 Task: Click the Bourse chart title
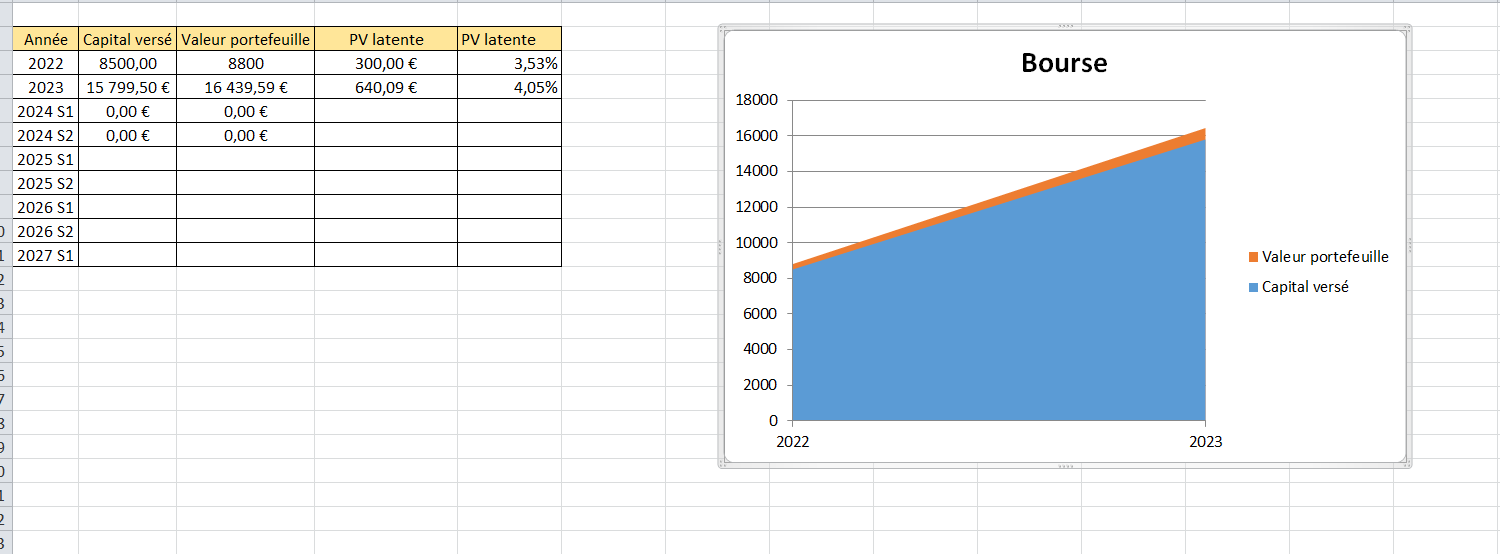pyautogui.click(x=1064, y=63)
